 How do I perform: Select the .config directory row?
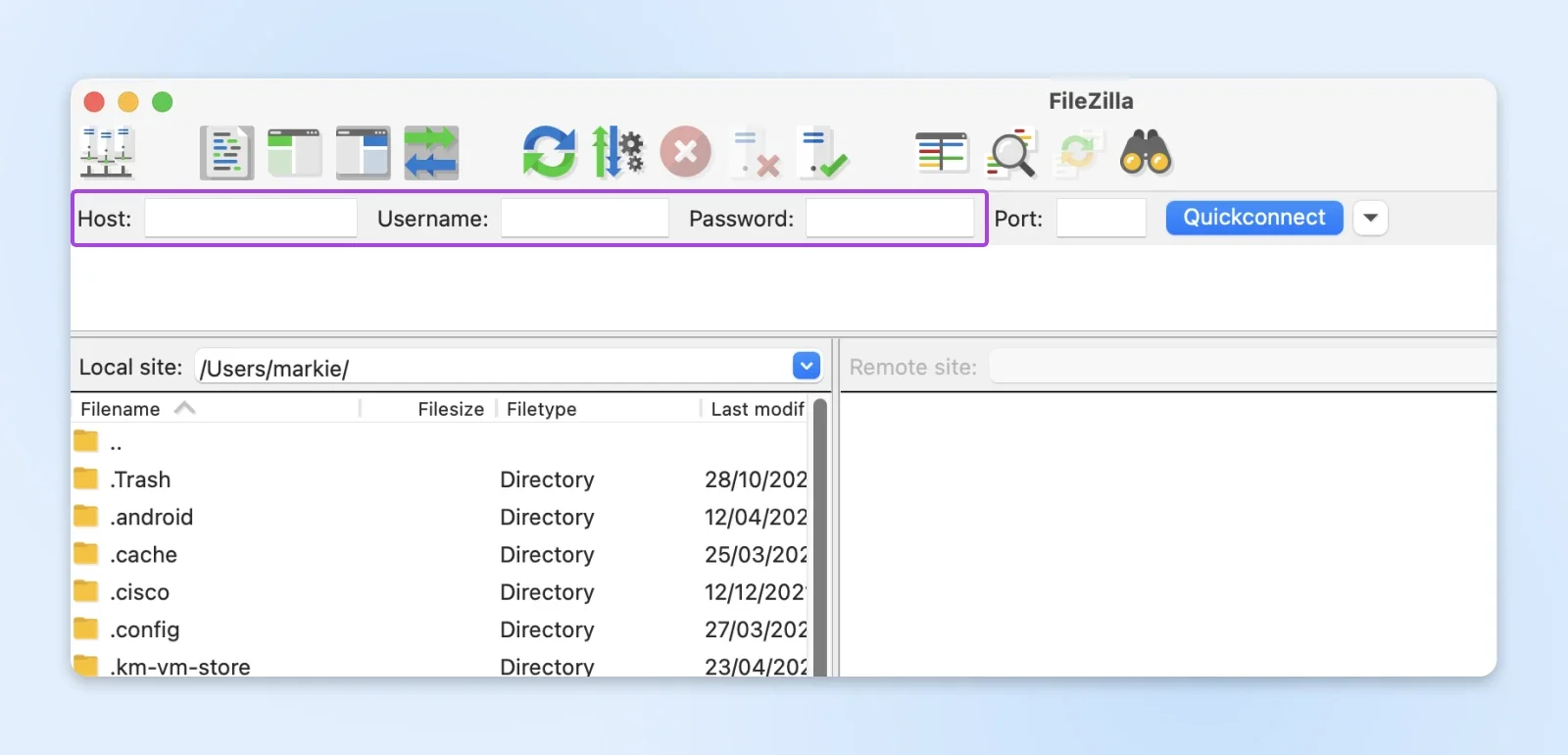pyautogui.click(x=440, y=629)
